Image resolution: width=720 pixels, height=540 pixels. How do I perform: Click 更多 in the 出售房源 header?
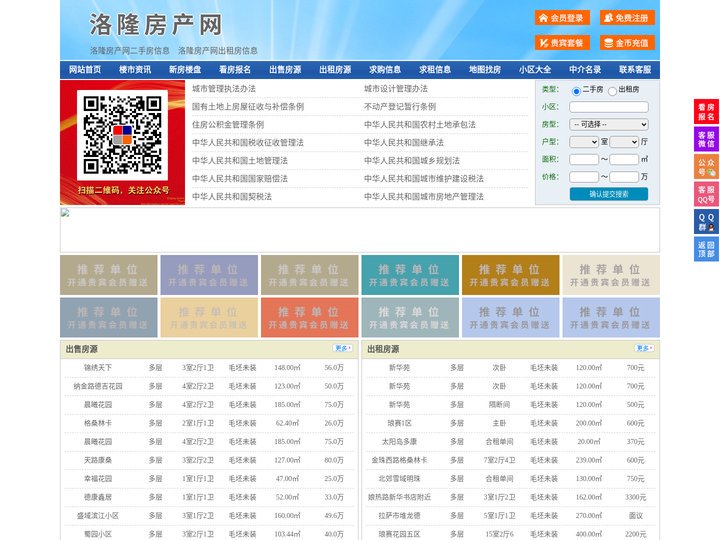[x=343, y=349]
